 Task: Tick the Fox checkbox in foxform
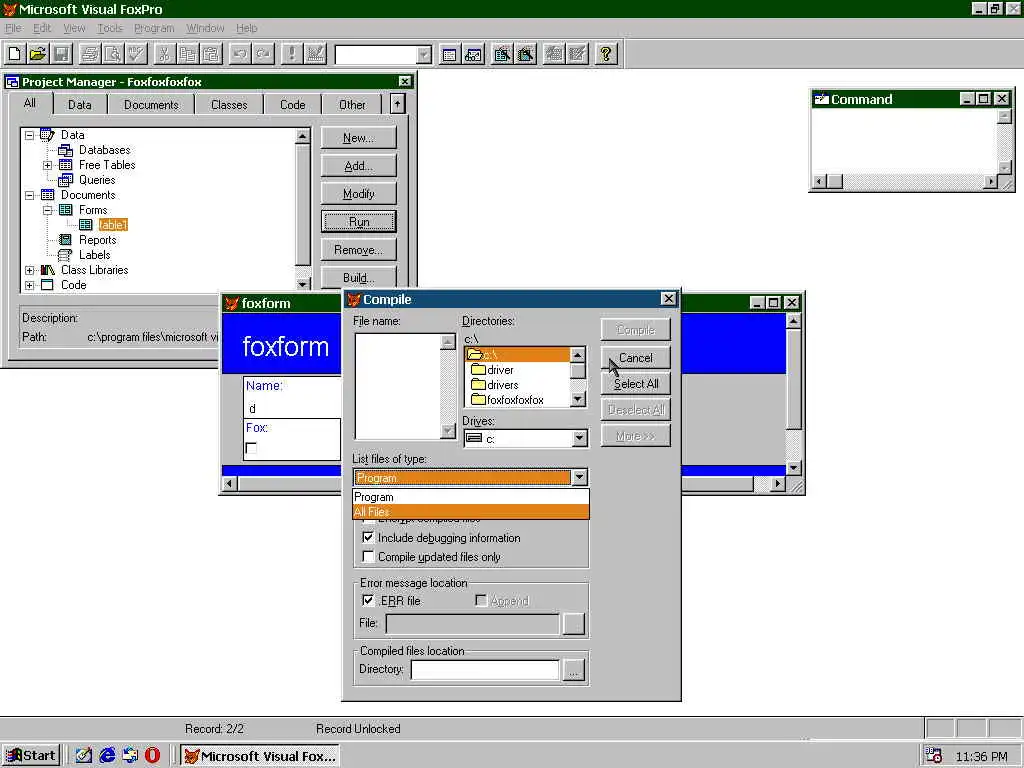251,448
